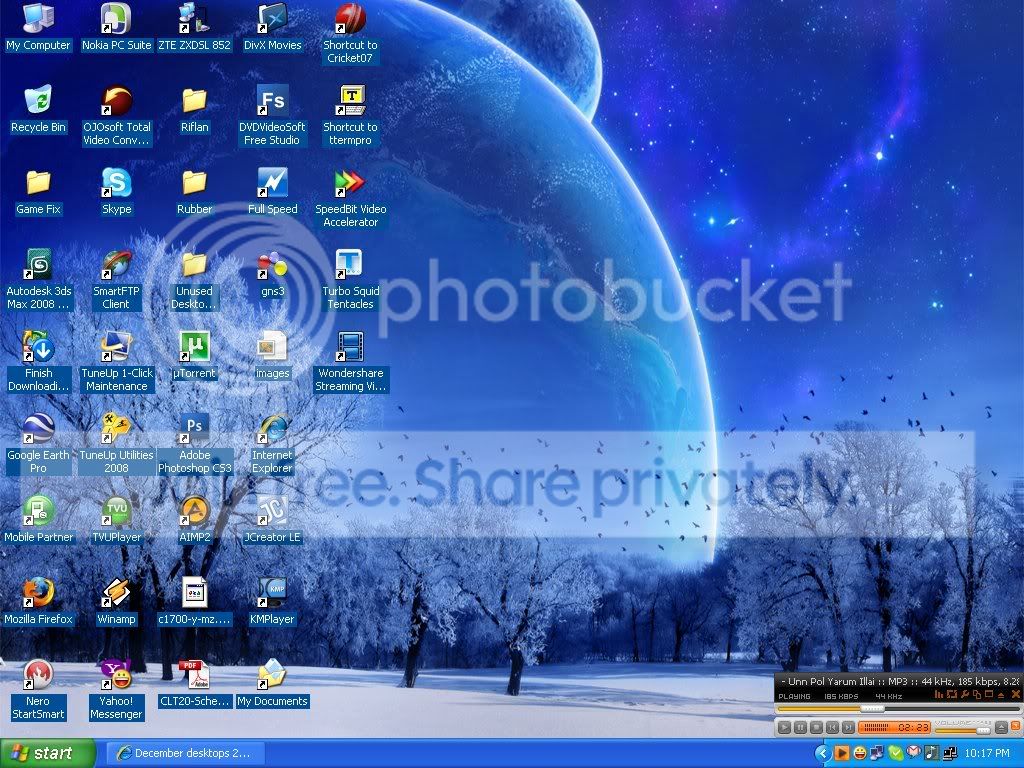1024x768 pixels.
Task: Select Wondershare Streaming Video icon
Action: (x=351, y=362)
